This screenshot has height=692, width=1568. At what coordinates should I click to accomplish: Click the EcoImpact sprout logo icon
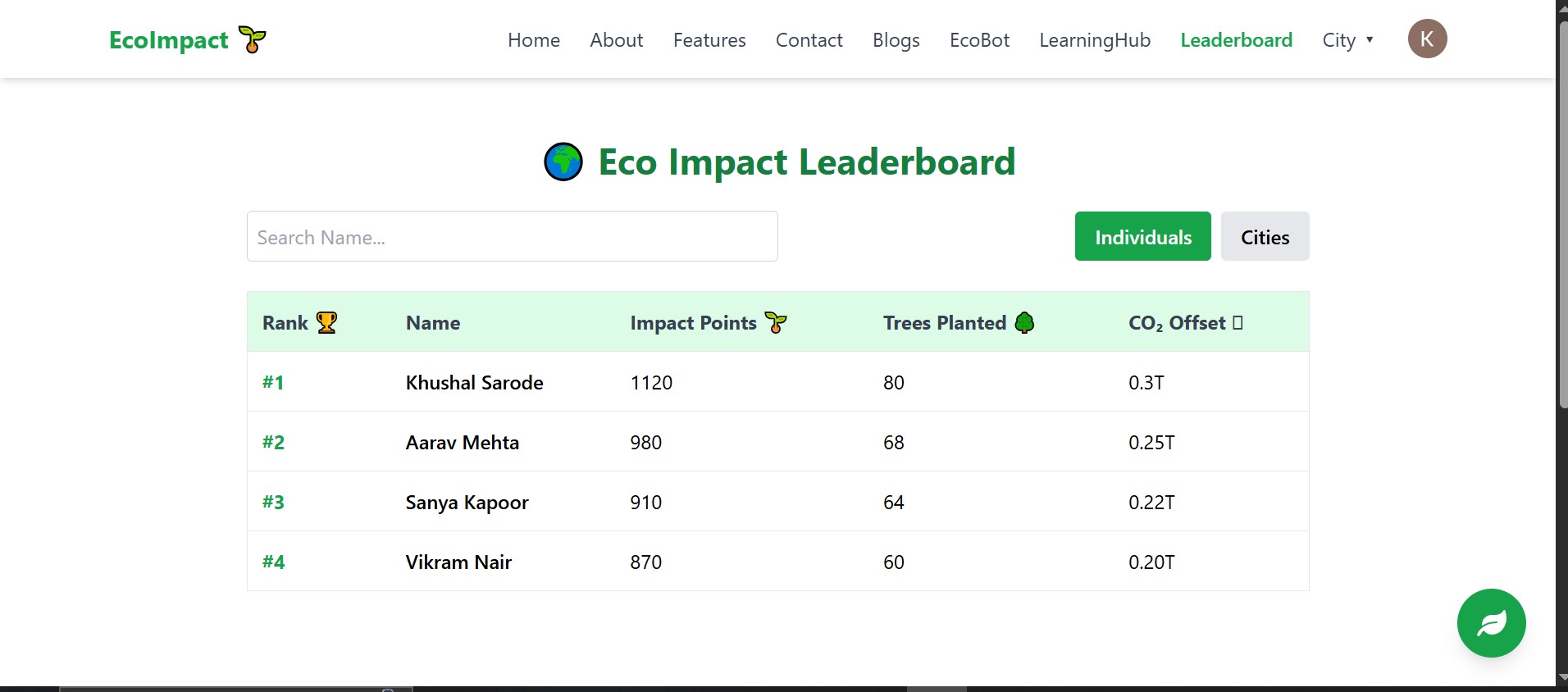point(252,39)
